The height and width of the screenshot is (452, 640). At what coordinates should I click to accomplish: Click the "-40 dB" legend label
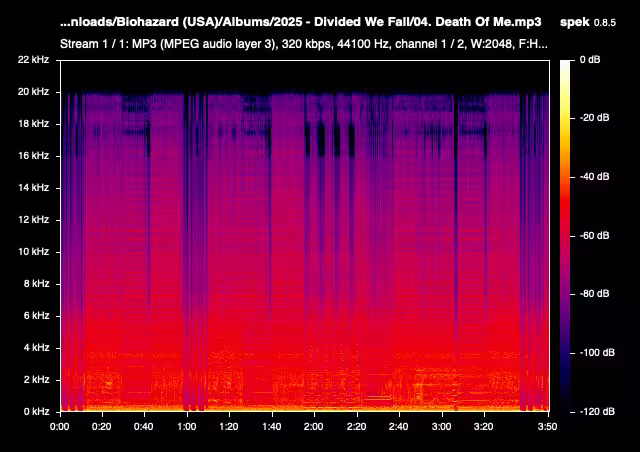tap(594, 176)
